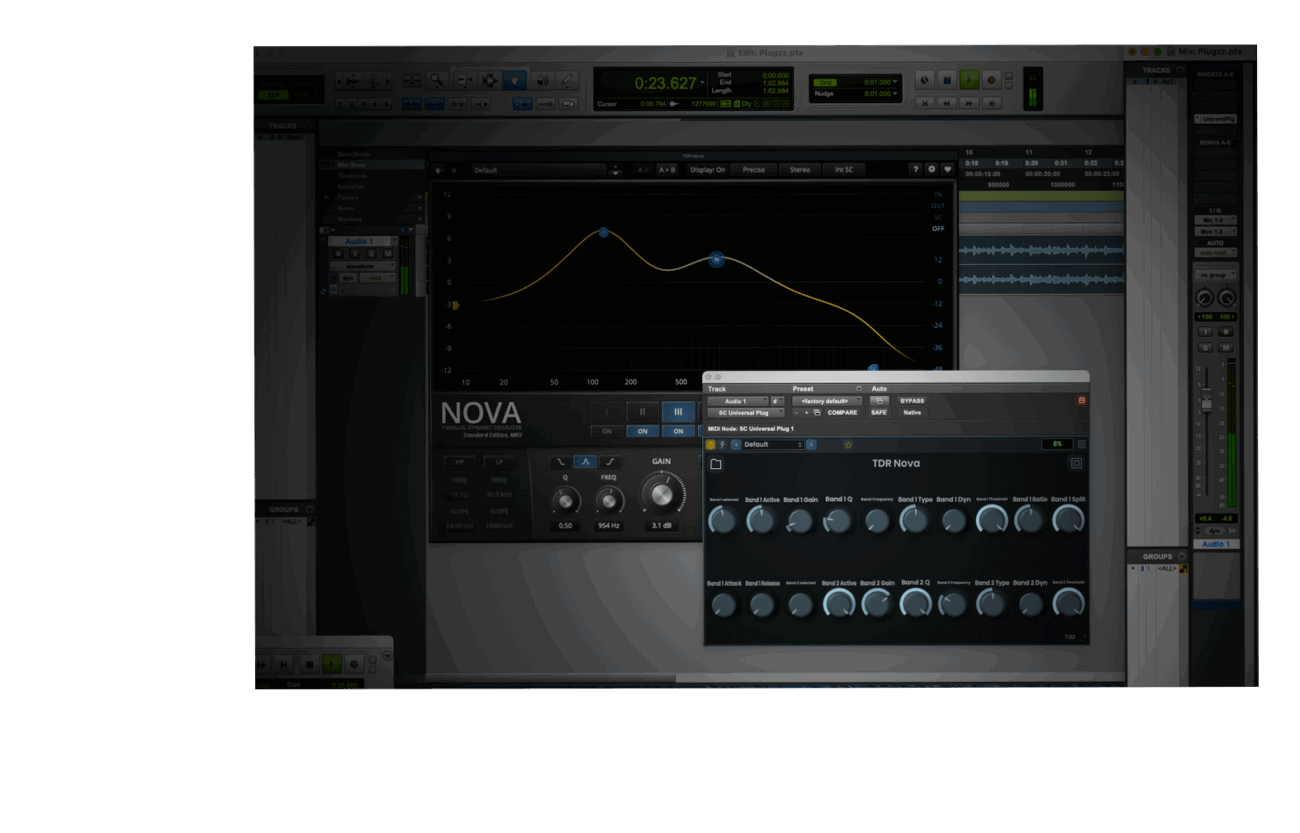The image size is (1300, 833).
Task: Click previous preset left arrow
Action: pyautogui.click(x=736, y=445)
